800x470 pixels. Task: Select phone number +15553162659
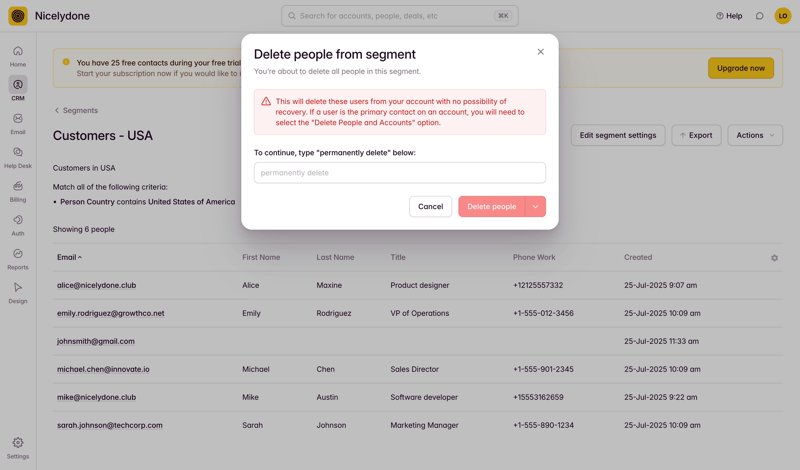(538, 397)
